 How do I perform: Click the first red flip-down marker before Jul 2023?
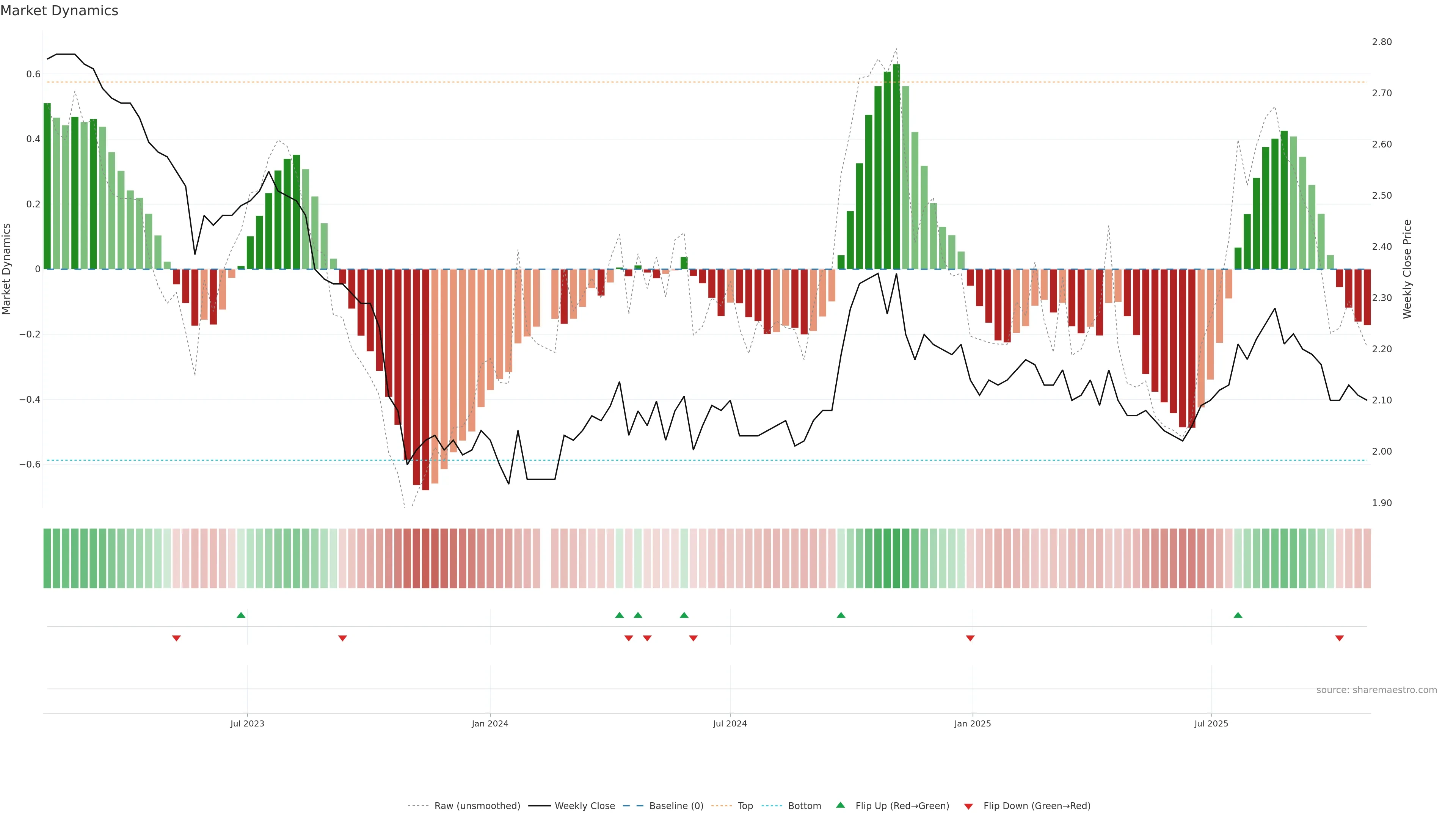(176, 638)
